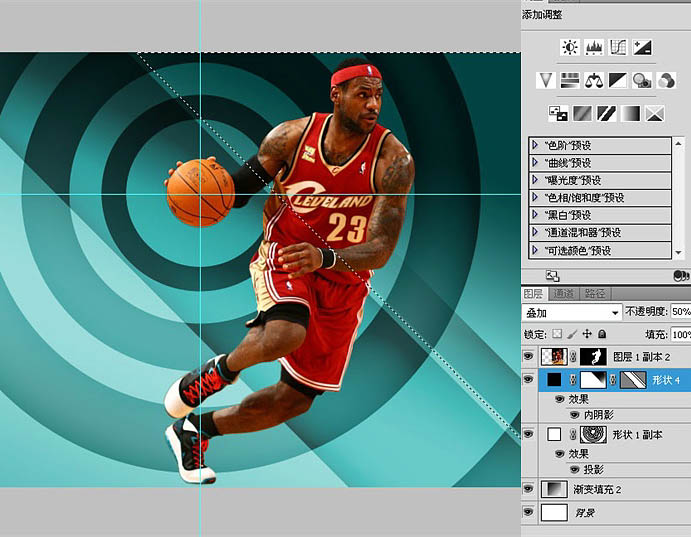
Task: Add a Vibrance adjustment layer
Action: [x=546, y=80]
